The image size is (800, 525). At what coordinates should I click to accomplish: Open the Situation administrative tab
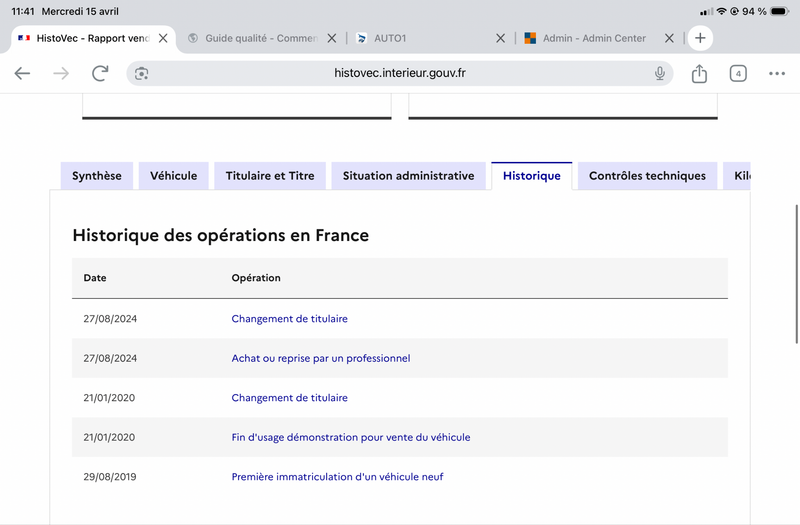408,176
